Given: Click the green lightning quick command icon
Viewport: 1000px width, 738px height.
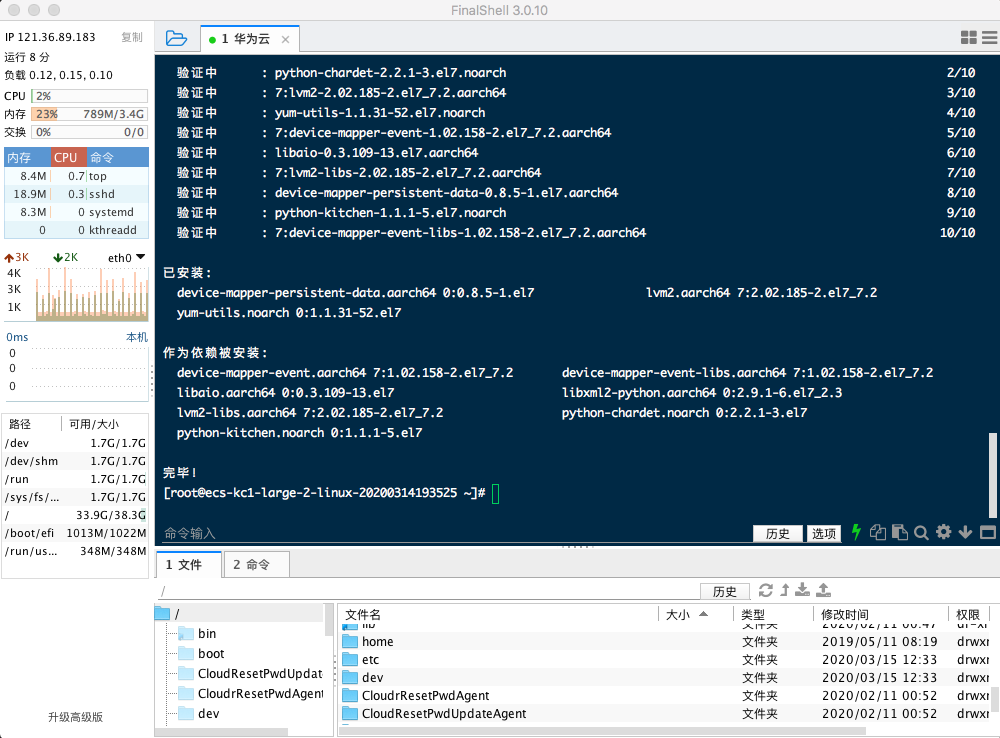Looking at the screenshot, I should click(856, 532).
